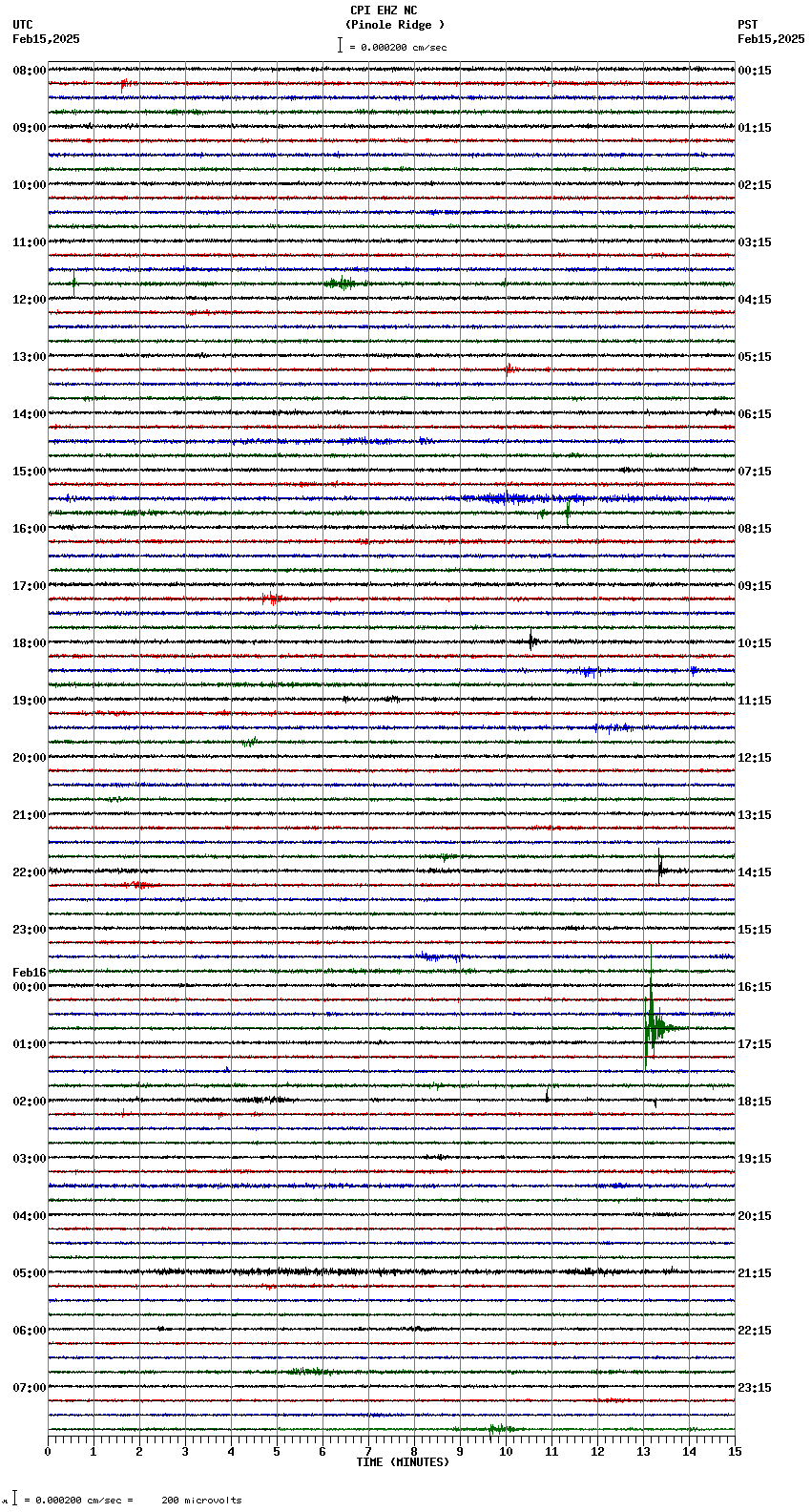Viewport: 811px width, 1512px height.
Task: Click the bottom scale text '200 microvolts'
Action: [201, 1501]
